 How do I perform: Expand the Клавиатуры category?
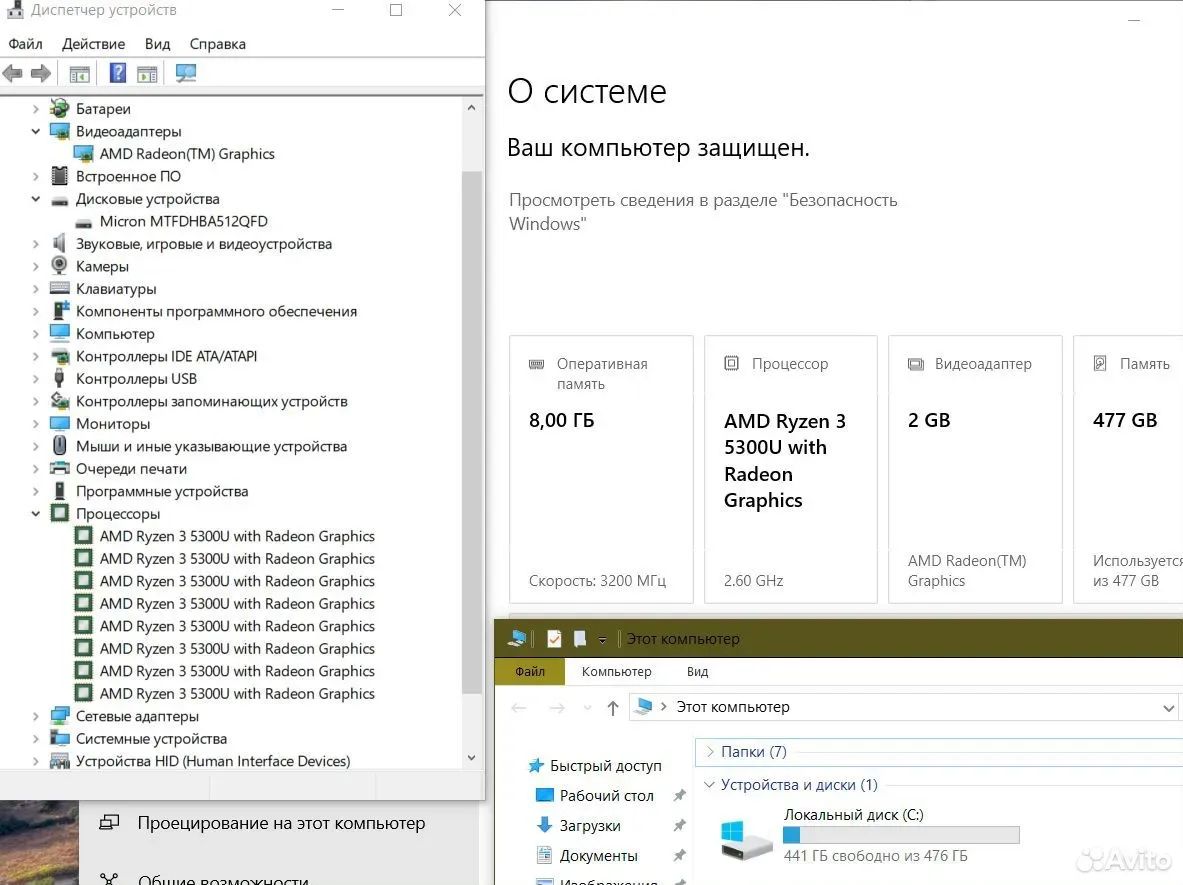point(35,289)
